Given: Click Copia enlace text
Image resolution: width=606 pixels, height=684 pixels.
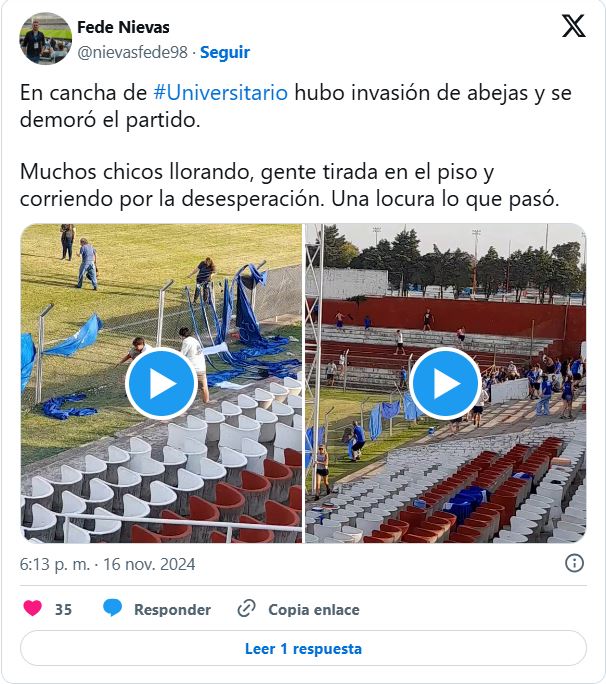Looking at the screenshot, I should point(314,609).
